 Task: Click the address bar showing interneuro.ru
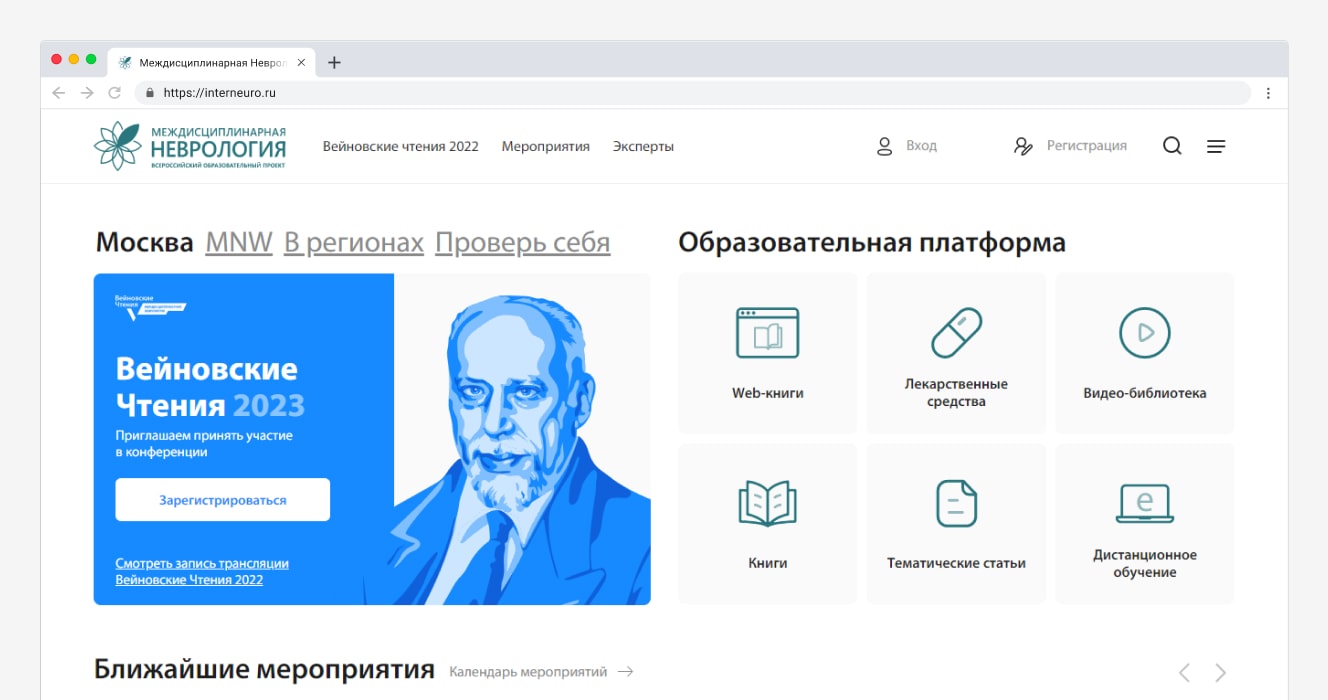pyautogui.click(x=692, y=93)
